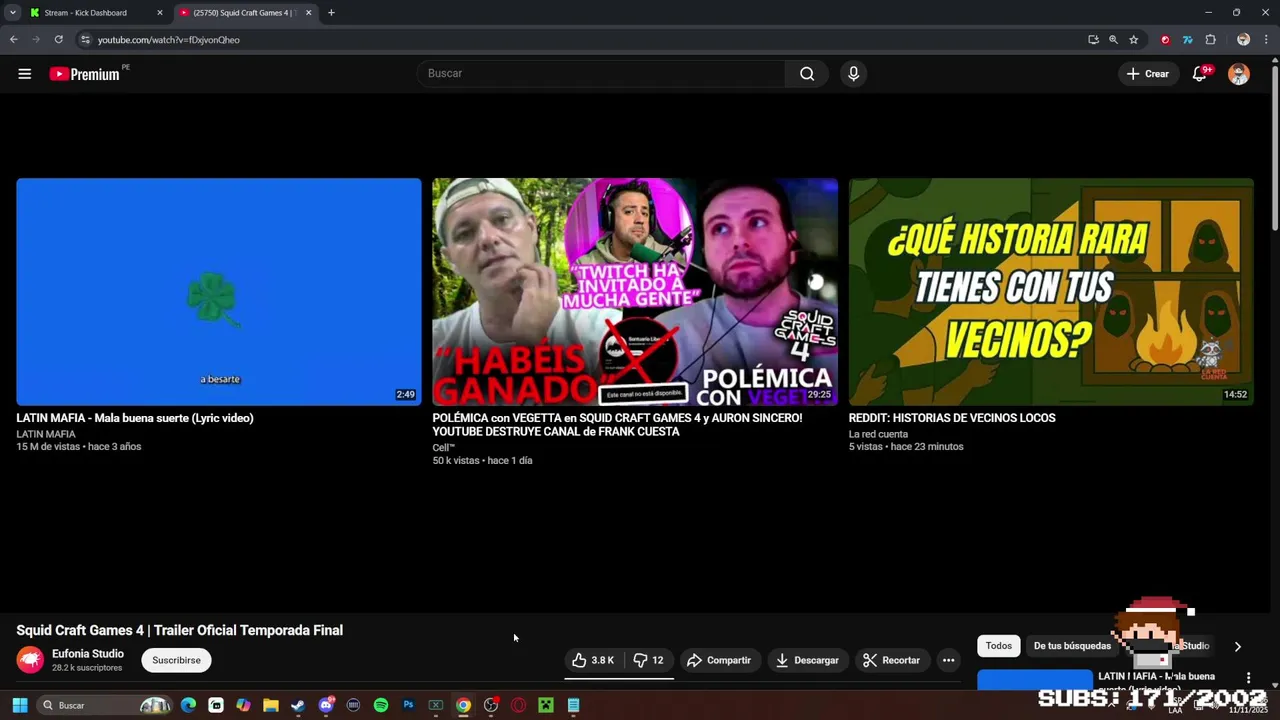Viewport: 1280px width, 720px height.
Task: Share the video via Compartir
Action: click(x=719, y=660)
